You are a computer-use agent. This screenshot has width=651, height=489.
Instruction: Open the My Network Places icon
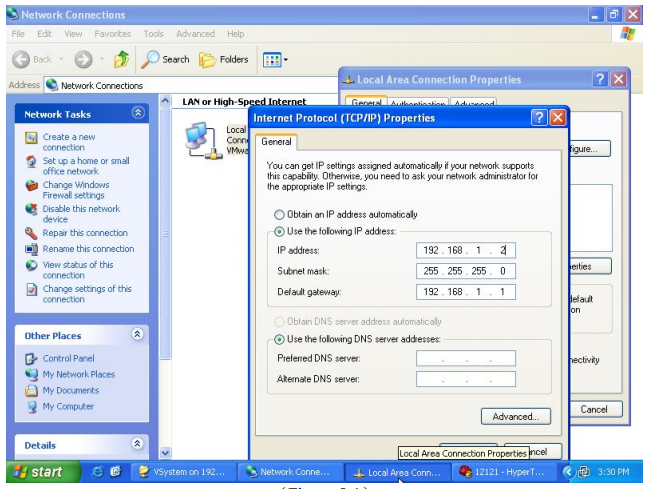click(31, 374)
